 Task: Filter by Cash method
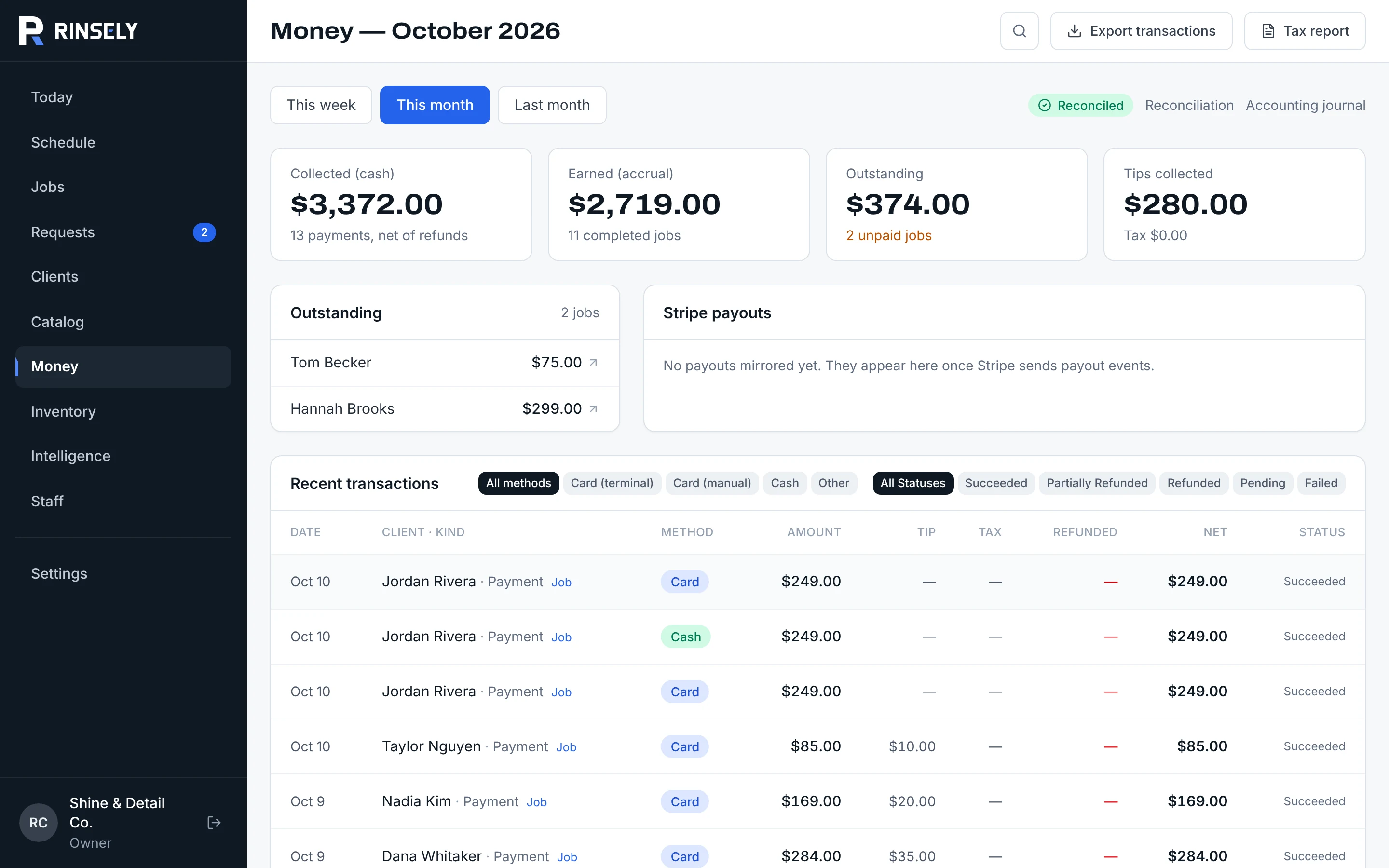785,483
